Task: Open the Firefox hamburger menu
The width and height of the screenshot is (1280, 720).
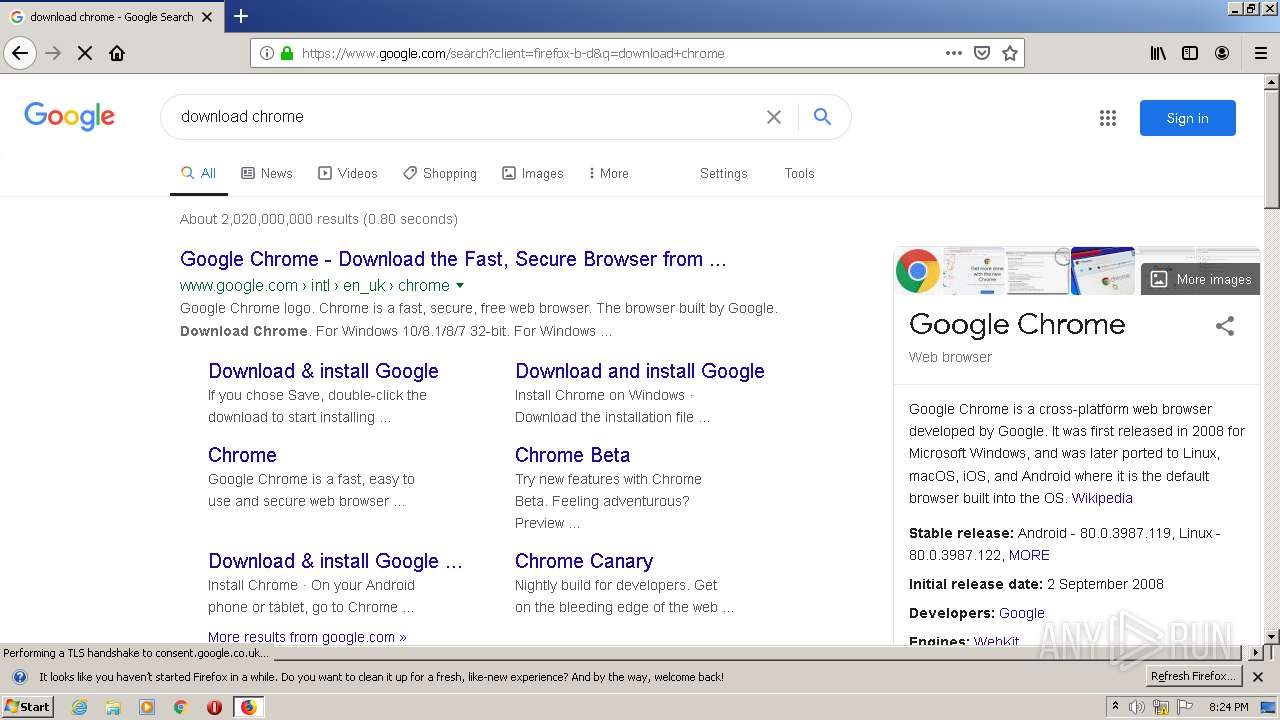Action: coord(1261,53)
